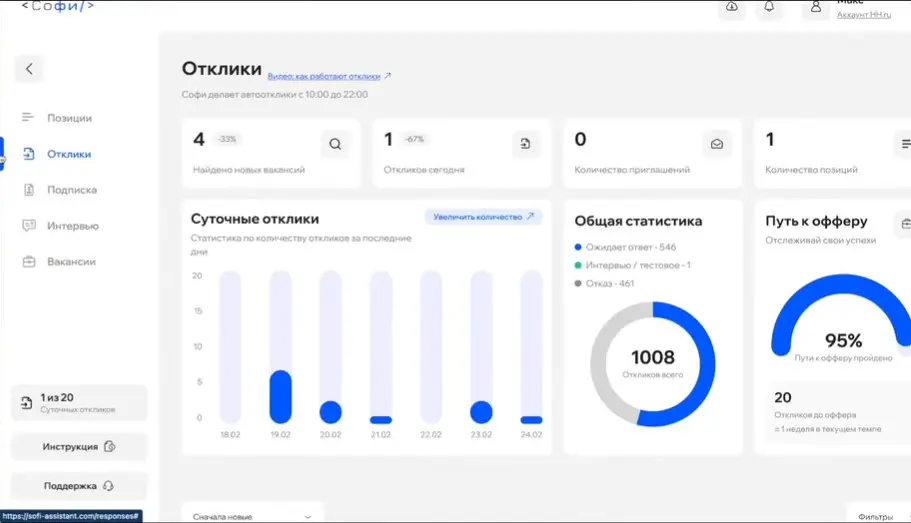The height and width of the screenshot is (523, 911).
Task: Click arrow icon next to video link
Action: point(388,76)
